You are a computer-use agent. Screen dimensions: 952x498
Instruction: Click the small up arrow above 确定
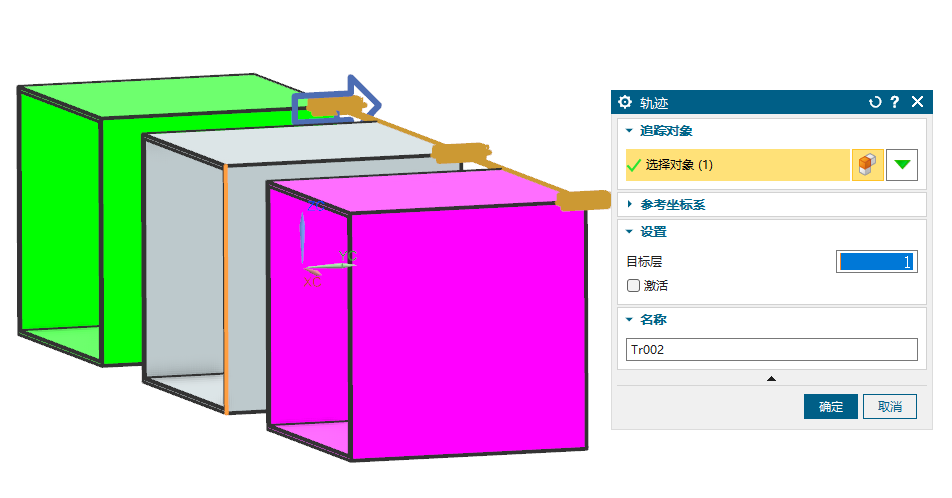click(x=771, y=379)
